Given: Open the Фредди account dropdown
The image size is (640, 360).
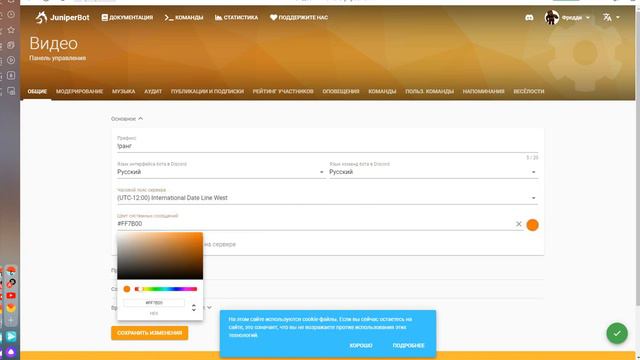Looking at the screenshot, I should pos(576,18).
